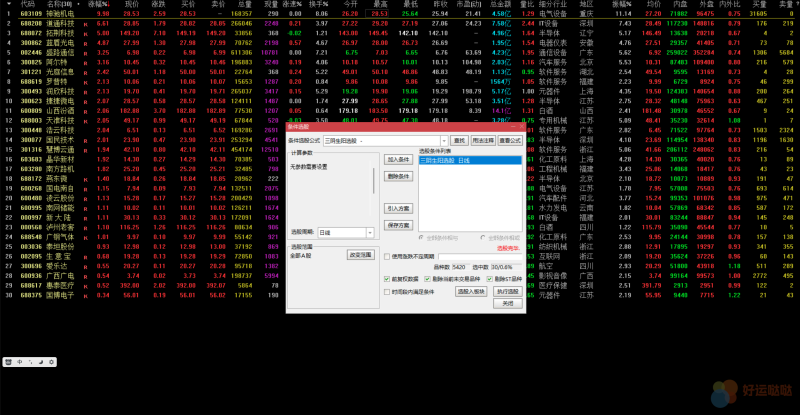
Task: Click the K marker on the 罗普特 row
Action: click(86, 82)
